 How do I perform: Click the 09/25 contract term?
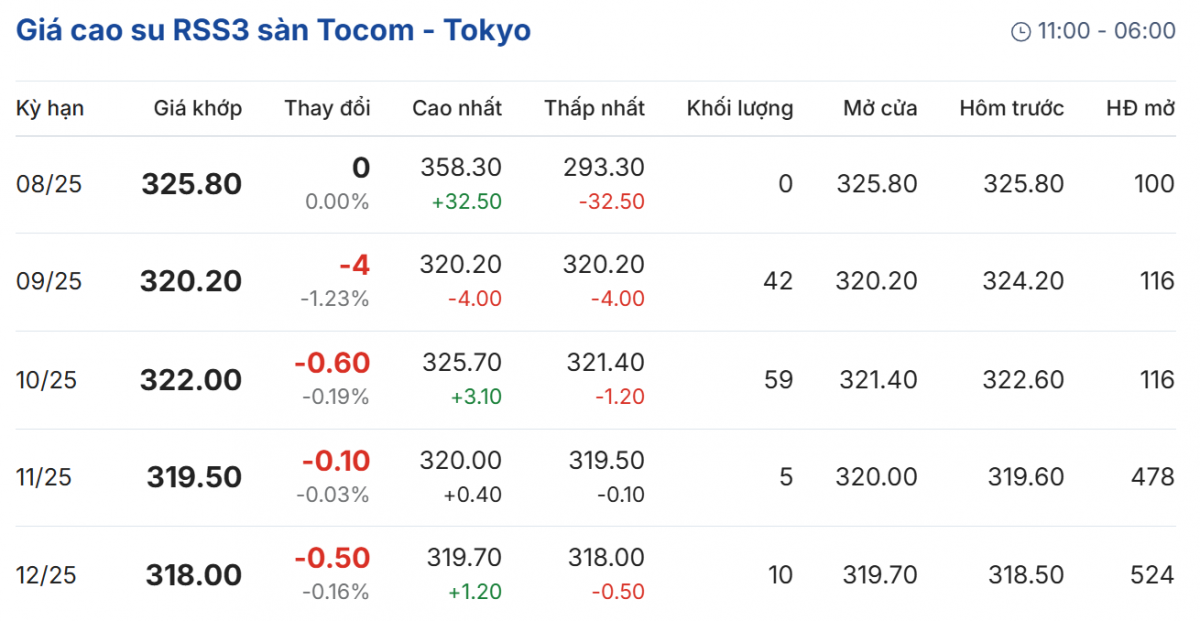tap(49, 282)
